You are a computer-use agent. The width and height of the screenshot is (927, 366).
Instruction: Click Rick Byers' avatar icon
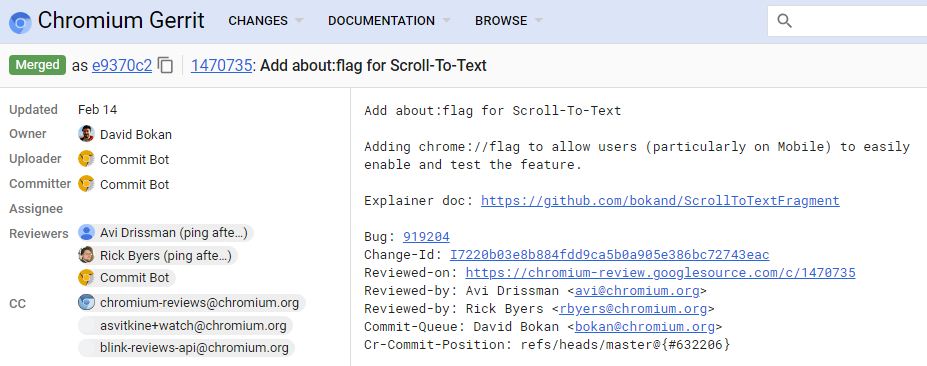pyautogui.click(x=86, y=255)
